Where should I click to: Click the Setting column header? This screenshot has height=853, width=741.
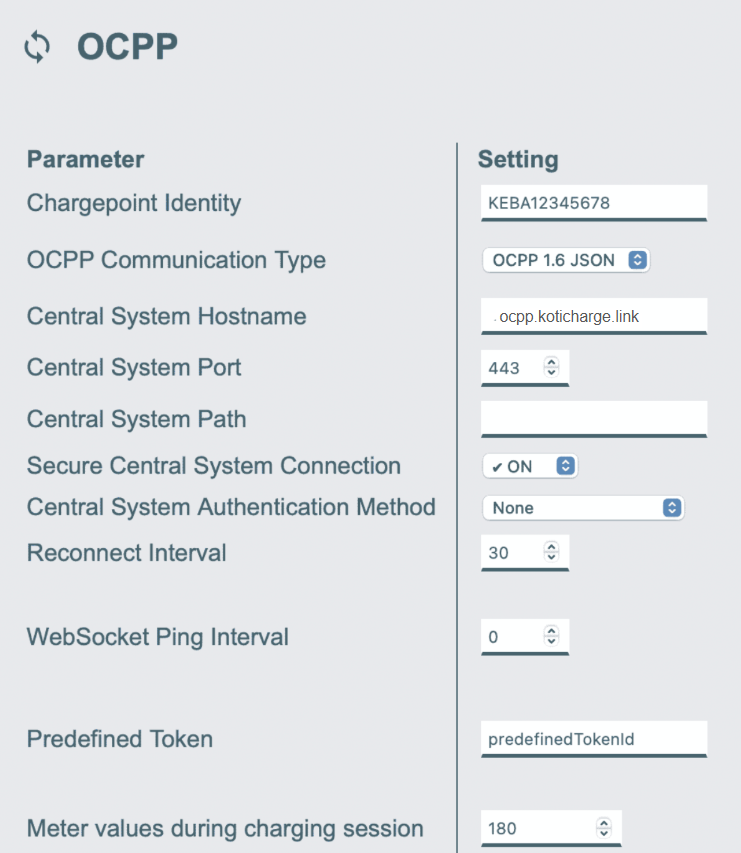(x=518, y=159)
